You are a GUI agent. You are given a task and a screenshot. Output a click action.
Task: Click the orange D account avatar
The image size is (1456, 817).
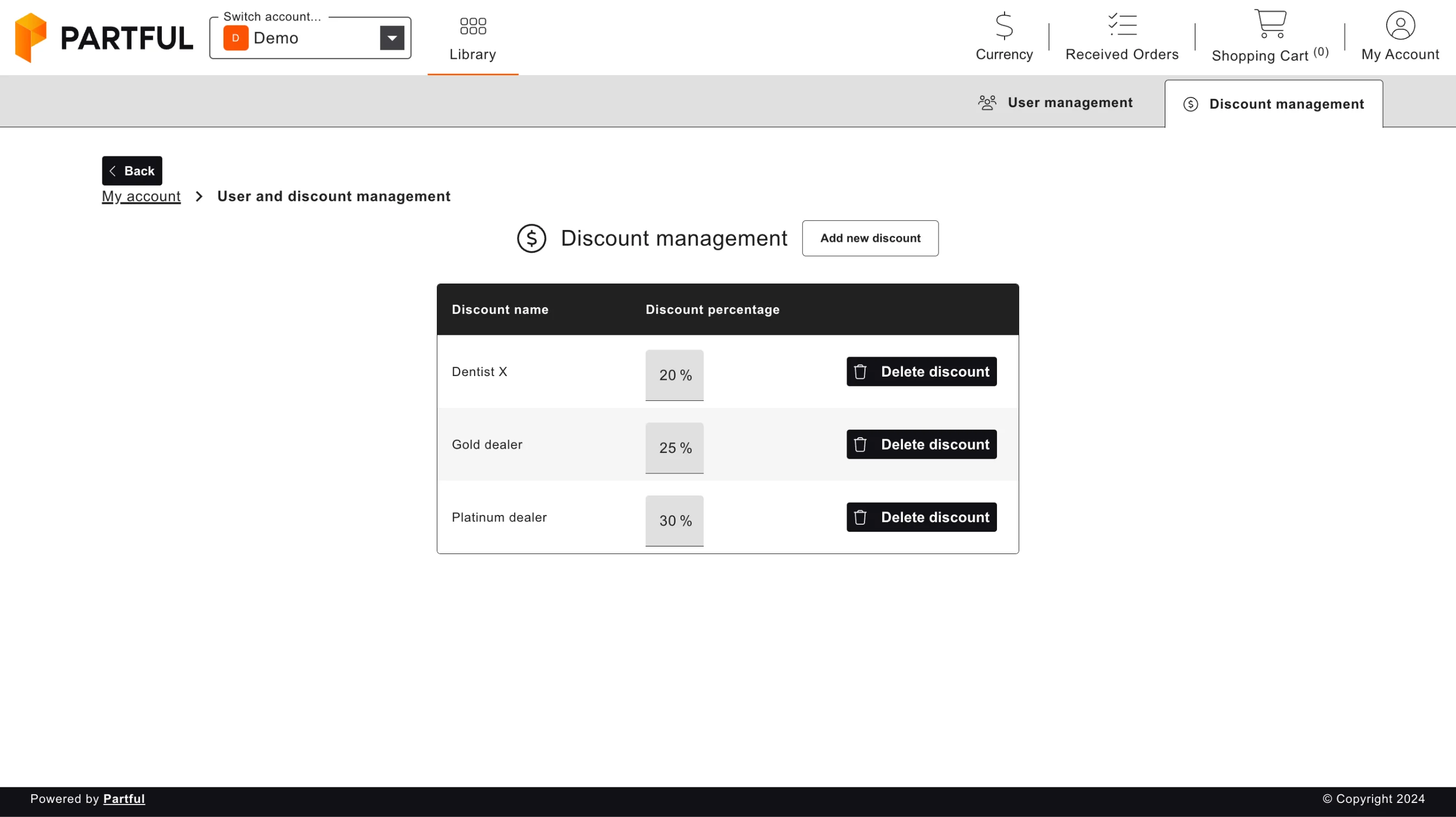(235, 38)
